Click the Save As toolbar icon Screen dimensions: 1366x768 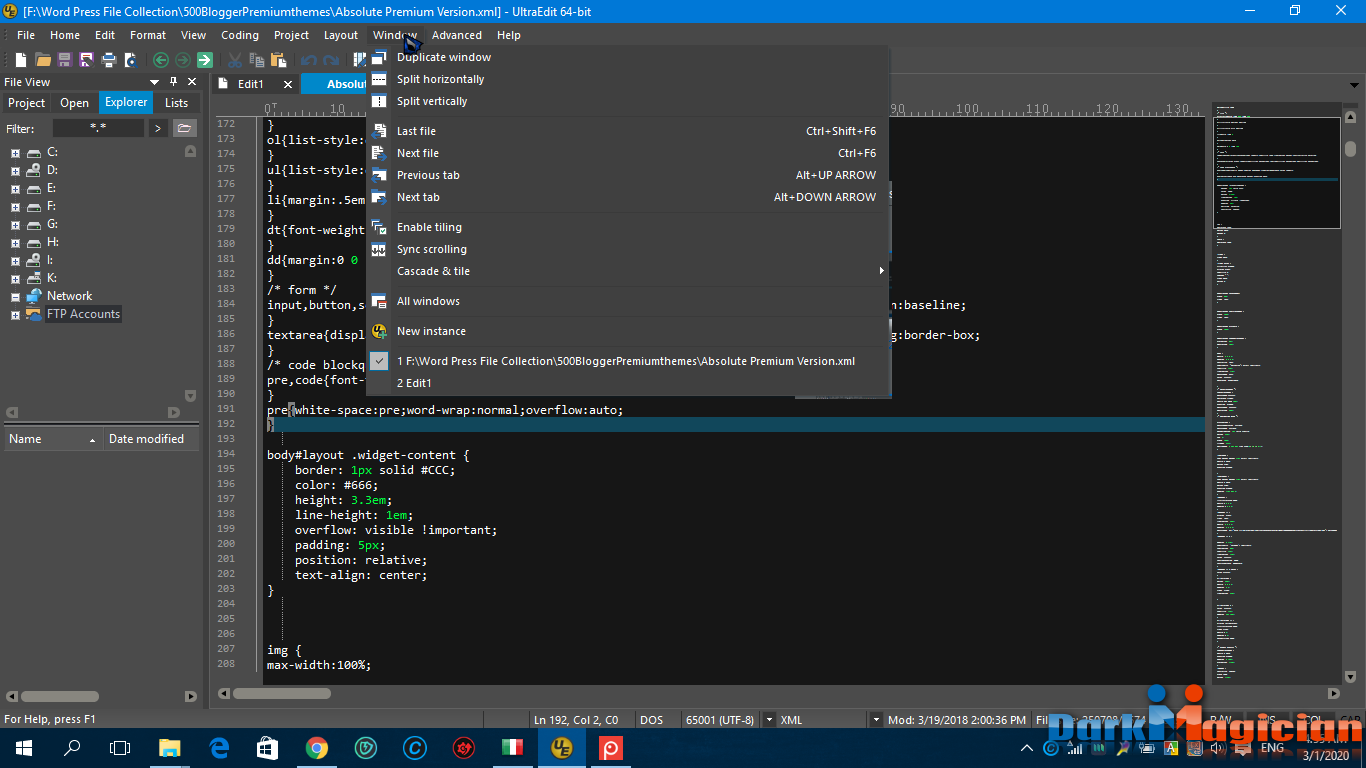(x=86, y=60)
